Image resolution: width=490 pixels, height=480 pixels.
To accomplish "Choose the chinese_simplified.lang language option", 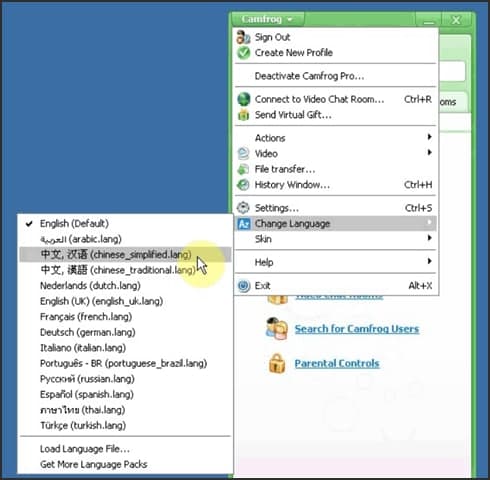I will click(125, 255).
